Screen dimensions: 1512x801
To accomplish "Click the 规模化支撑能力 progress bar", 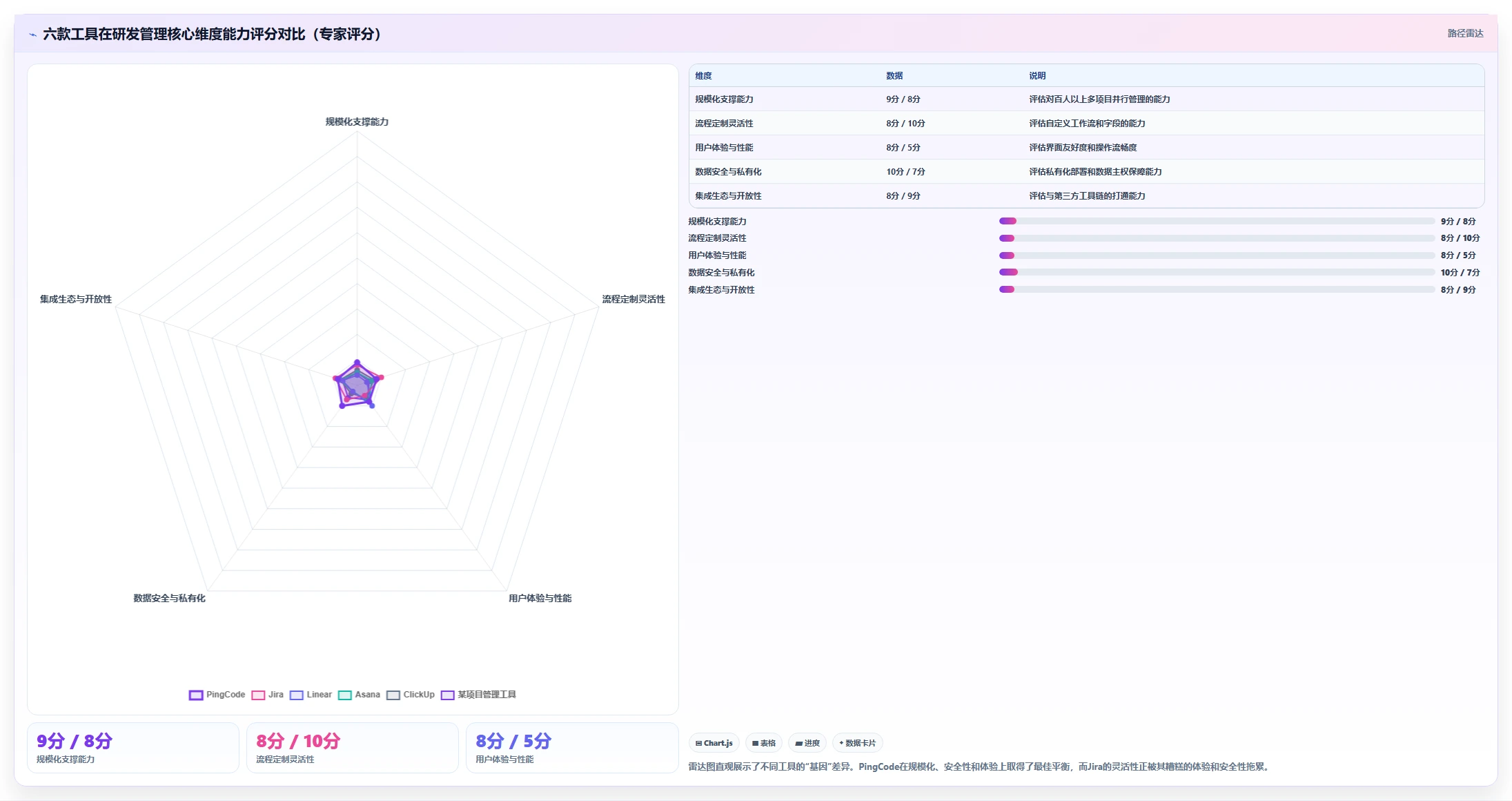I will click(1217, 221).
